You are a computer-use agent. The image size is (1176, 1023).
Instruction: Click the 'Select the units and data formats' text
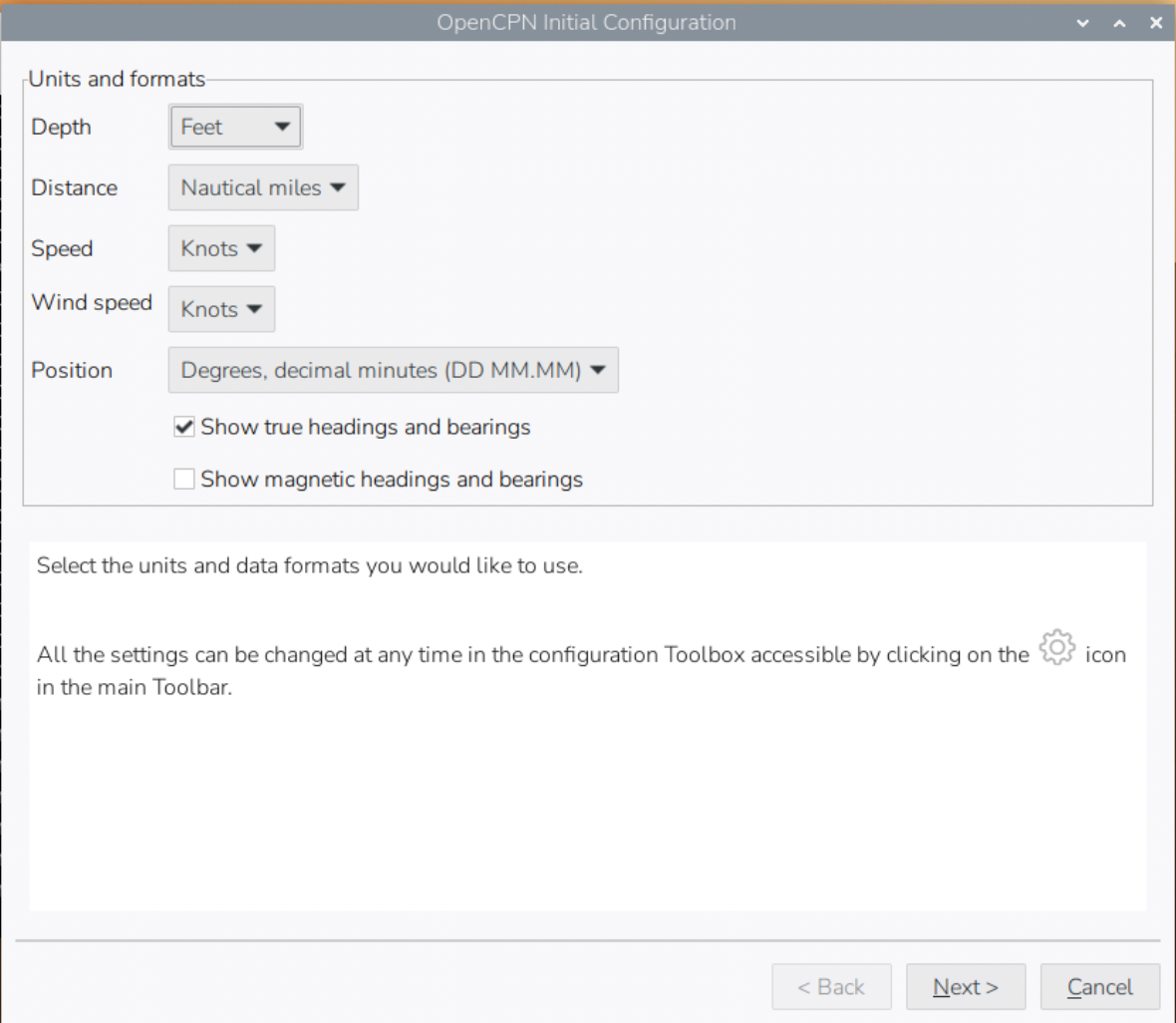click(309, 565)
